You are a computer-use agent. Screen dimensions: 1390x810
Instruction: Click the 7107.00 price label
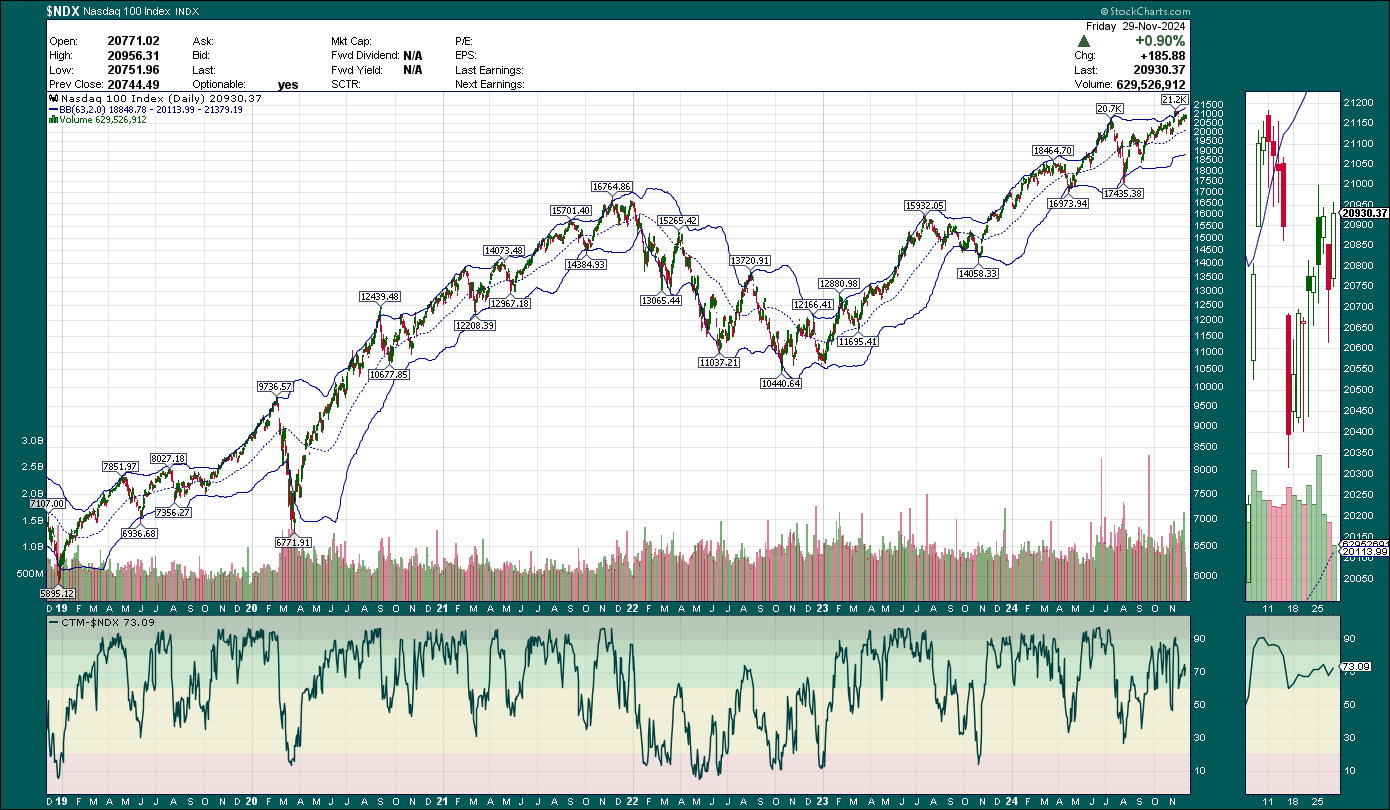[46, 504]
